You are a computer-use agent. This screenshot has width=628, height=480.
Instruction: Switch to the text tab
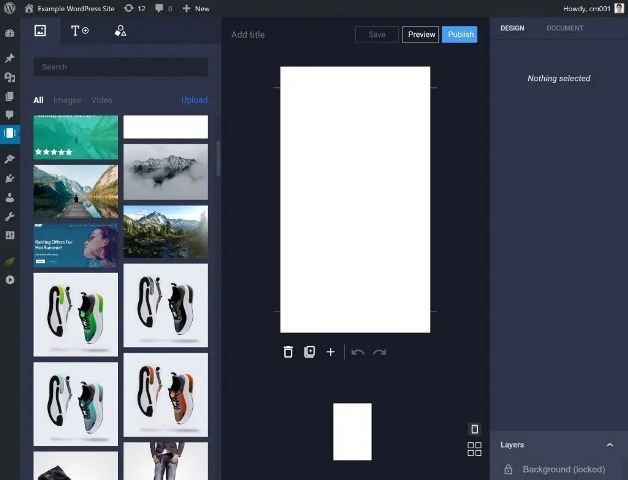tap(80, 30)
